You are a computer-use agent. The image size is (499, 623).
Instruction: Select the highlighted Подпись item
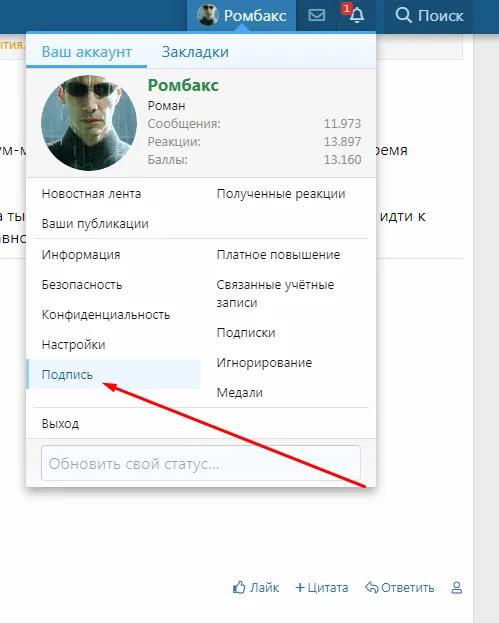113,374
